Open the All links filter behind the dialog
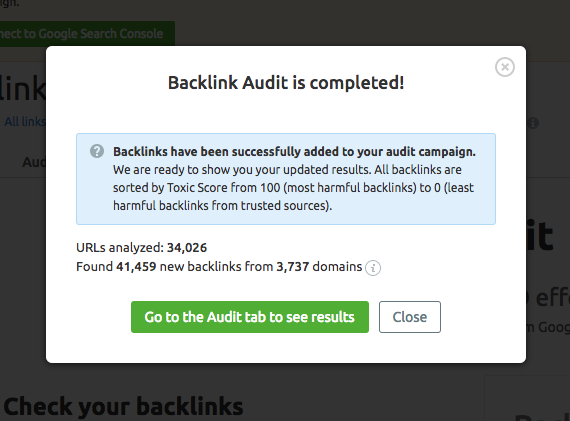This screenshot has height=421, width=570. point(24,121)
